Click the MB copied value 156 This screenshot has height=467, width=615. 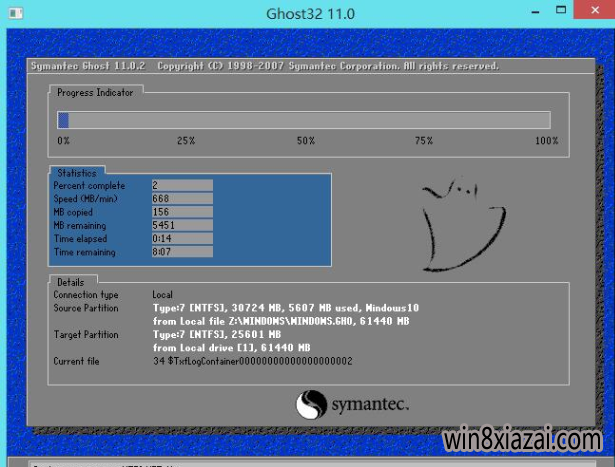click(x=182, y=212)
